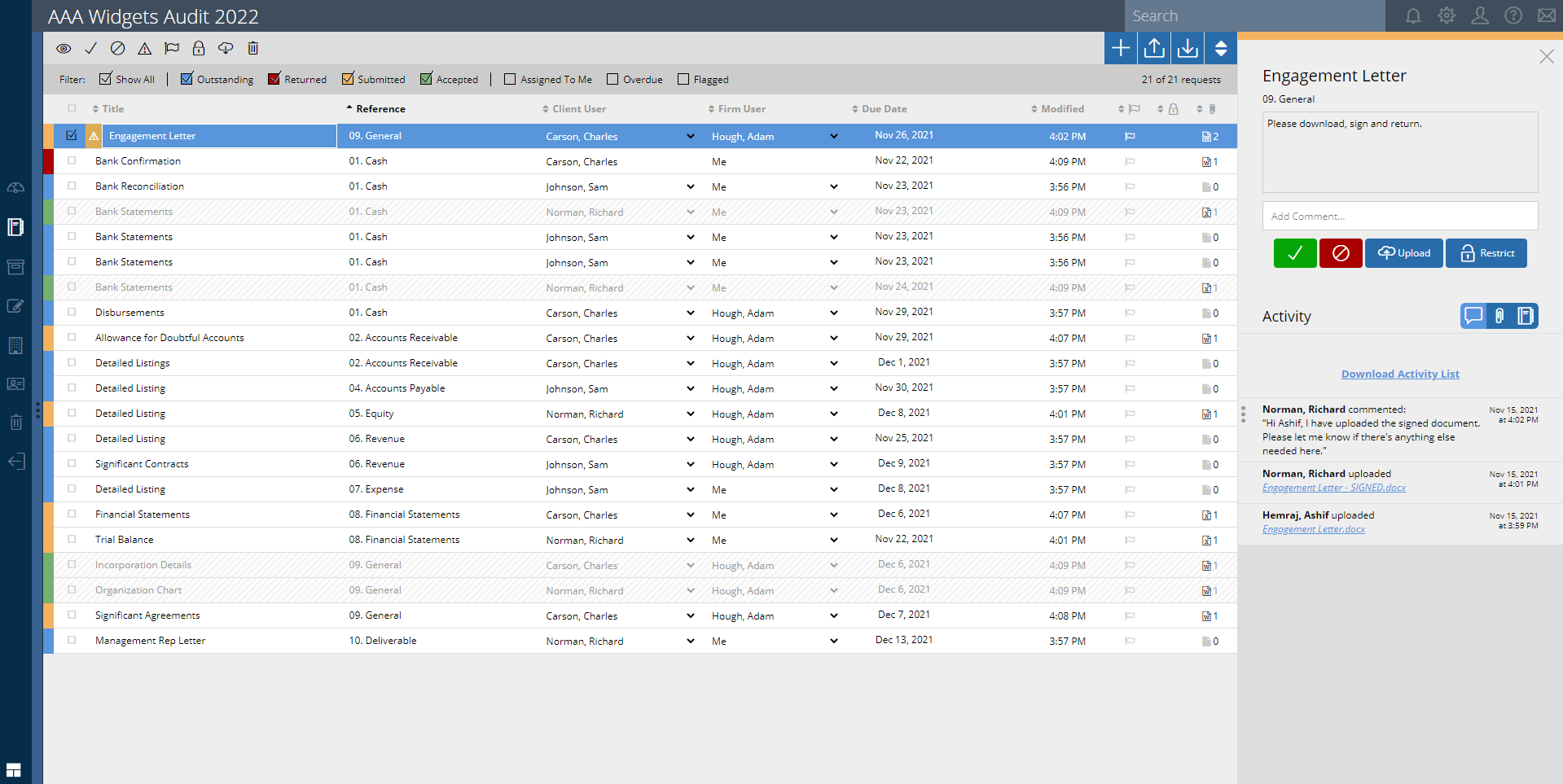Click the flag icon in the top toolbar
Screen dimensions: 1563x784
point(171,48)
